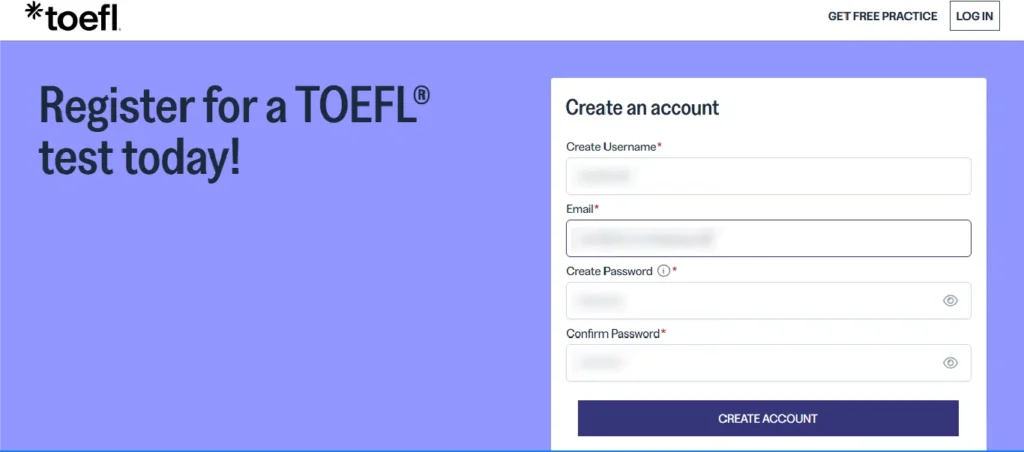Click red required asterisk beside Create Username
The image size is (1024, 452).
(659, 146)
